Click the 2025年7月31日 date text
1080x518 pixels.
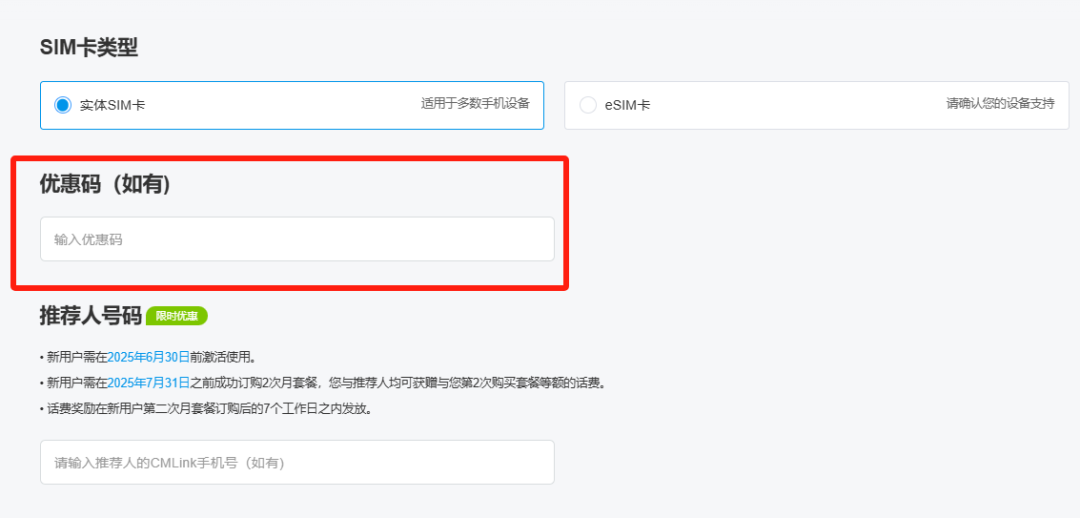[x=148, y=383]
